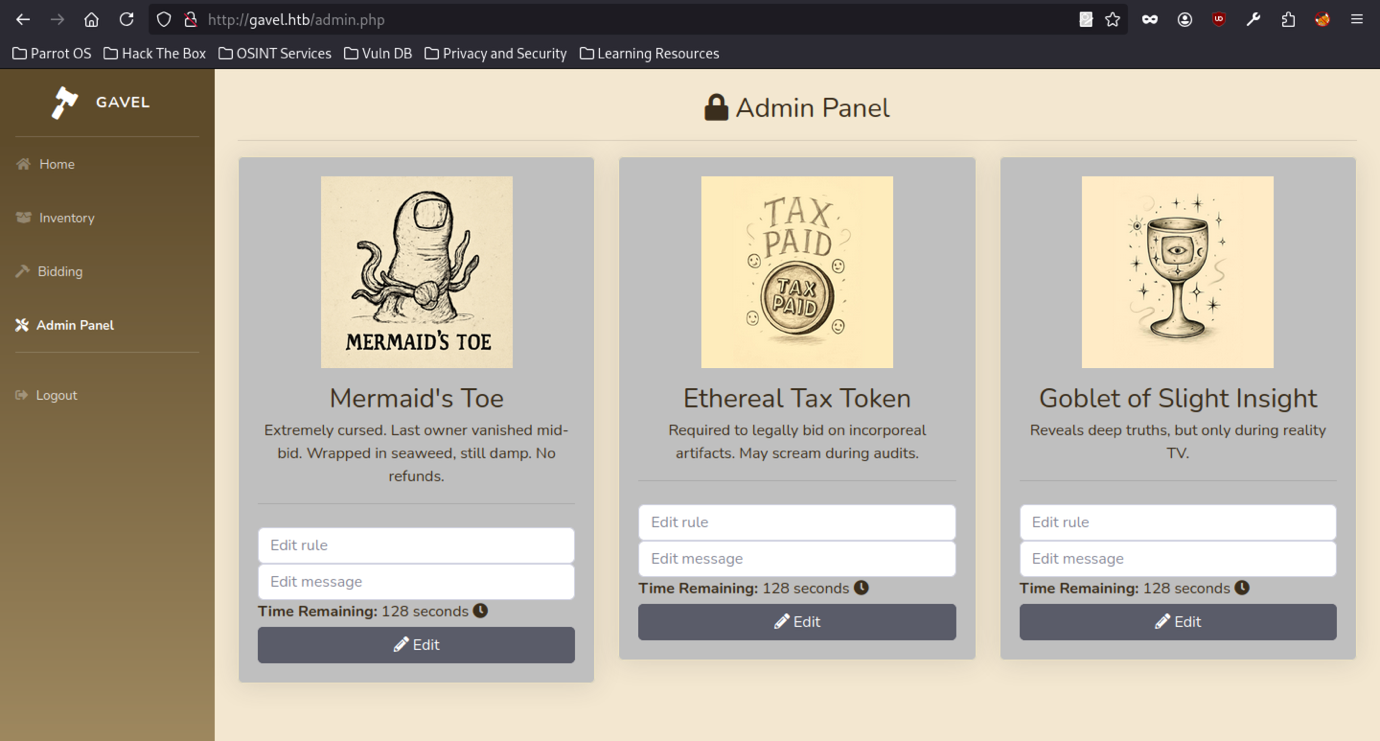The height and width of the screenshot is (741, 1380).
Task: Open the Vuln DB bookmark folder
Action: [x=377, y=53]
